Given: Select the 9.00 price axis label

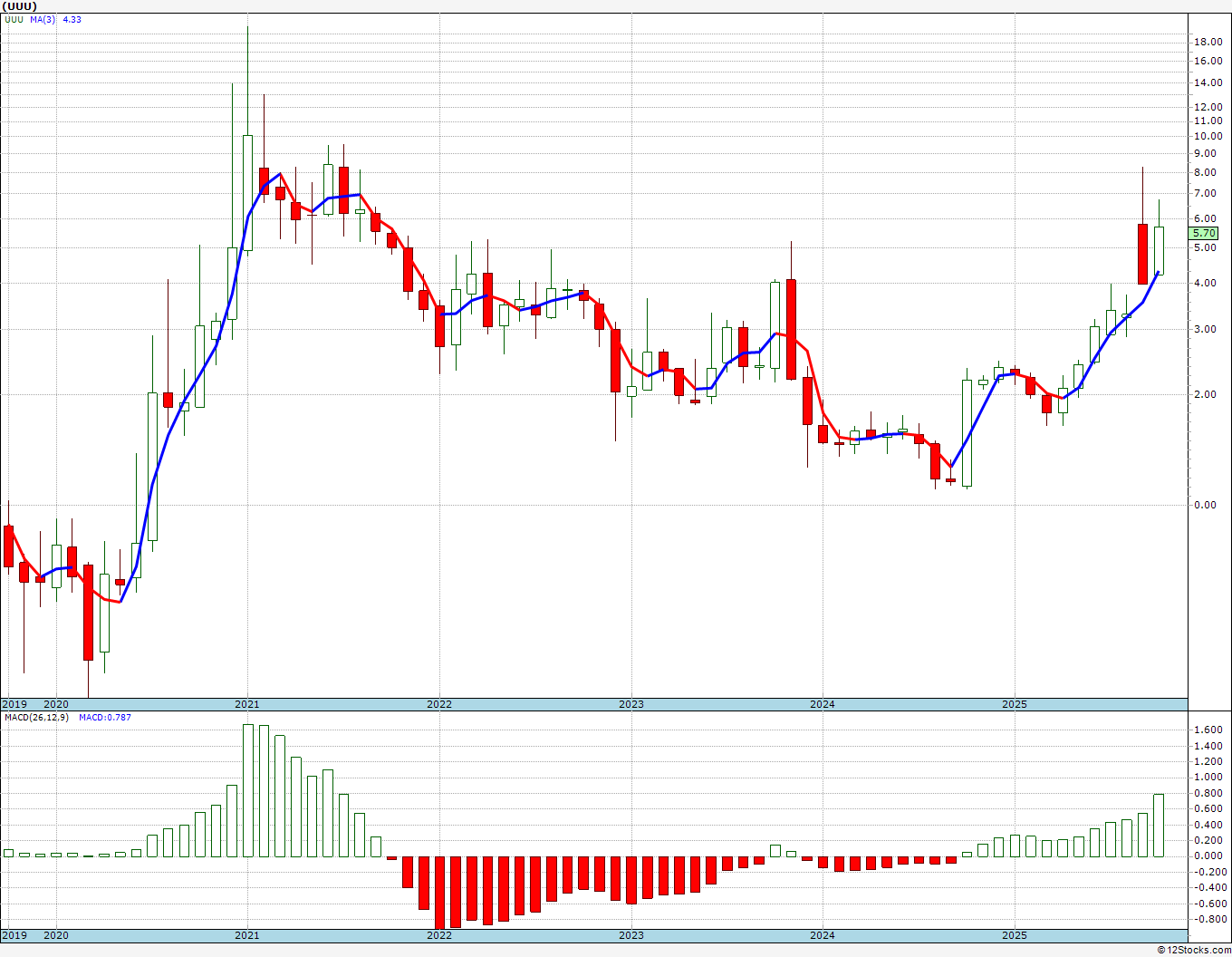Looking at the screenshot, I should (x=1207, y=154).
